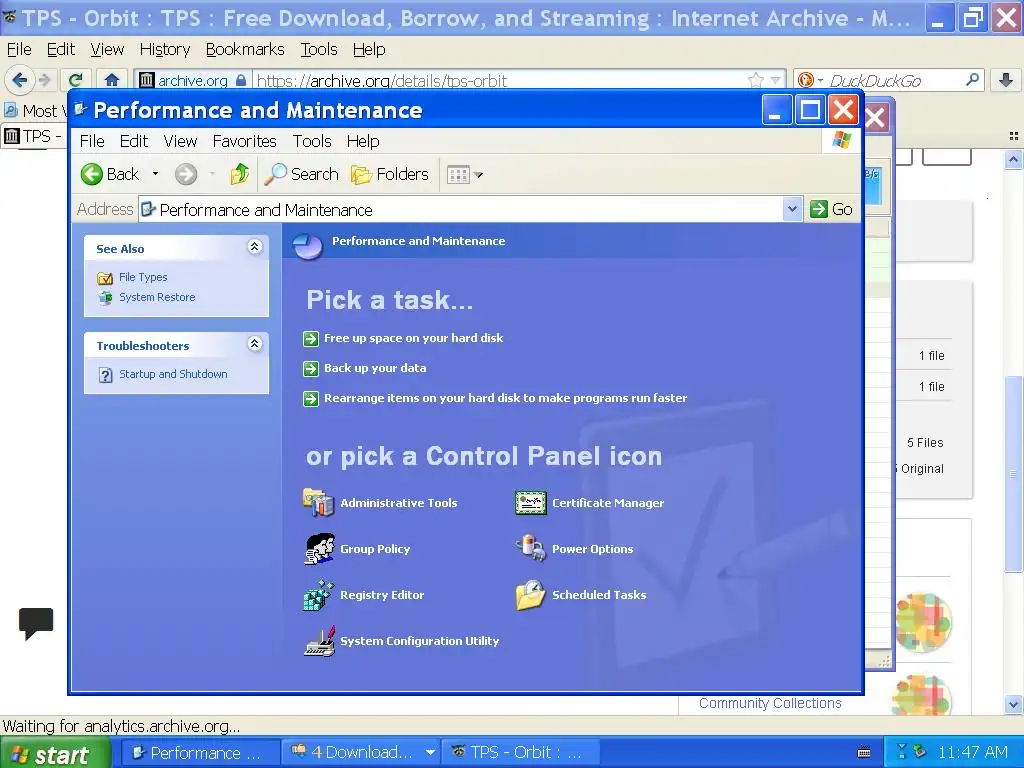Image resolution: width=1024 pixels, height=768 pixels.
Task: Open browser History menu
Action: (165, 50)
